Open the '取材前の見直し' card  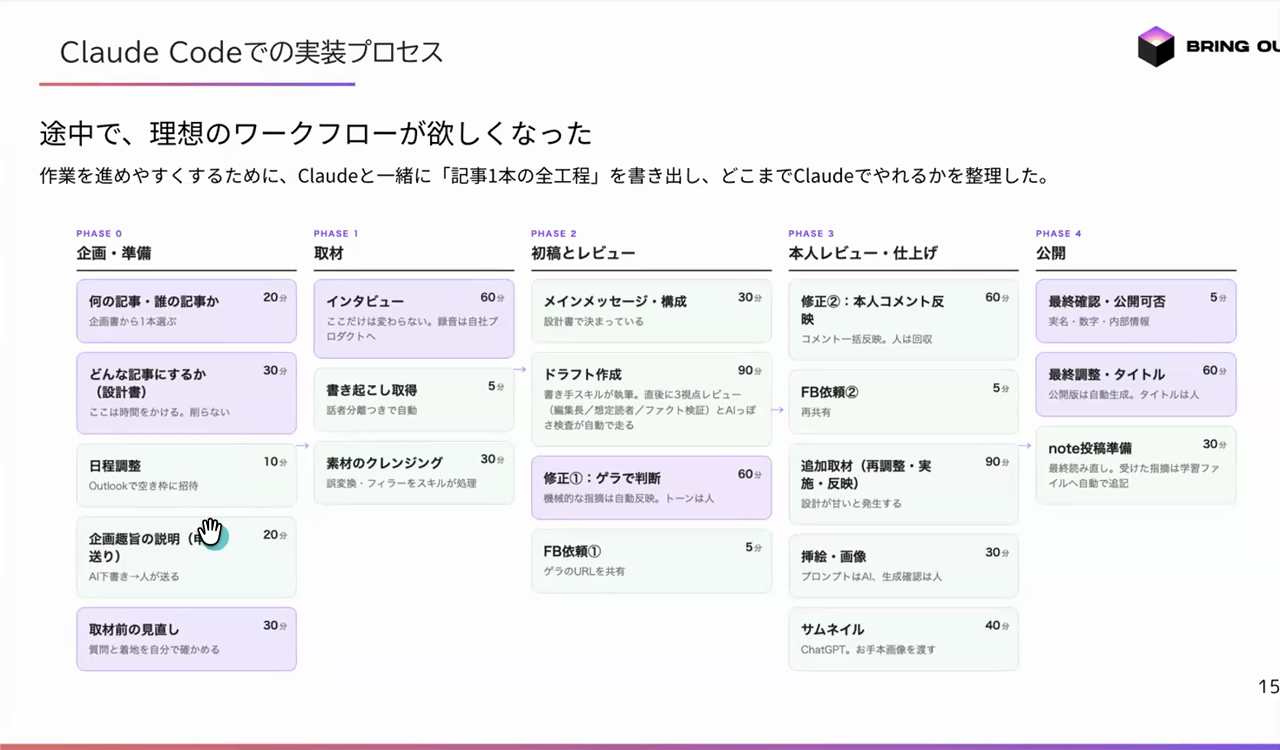coord(187,638)
